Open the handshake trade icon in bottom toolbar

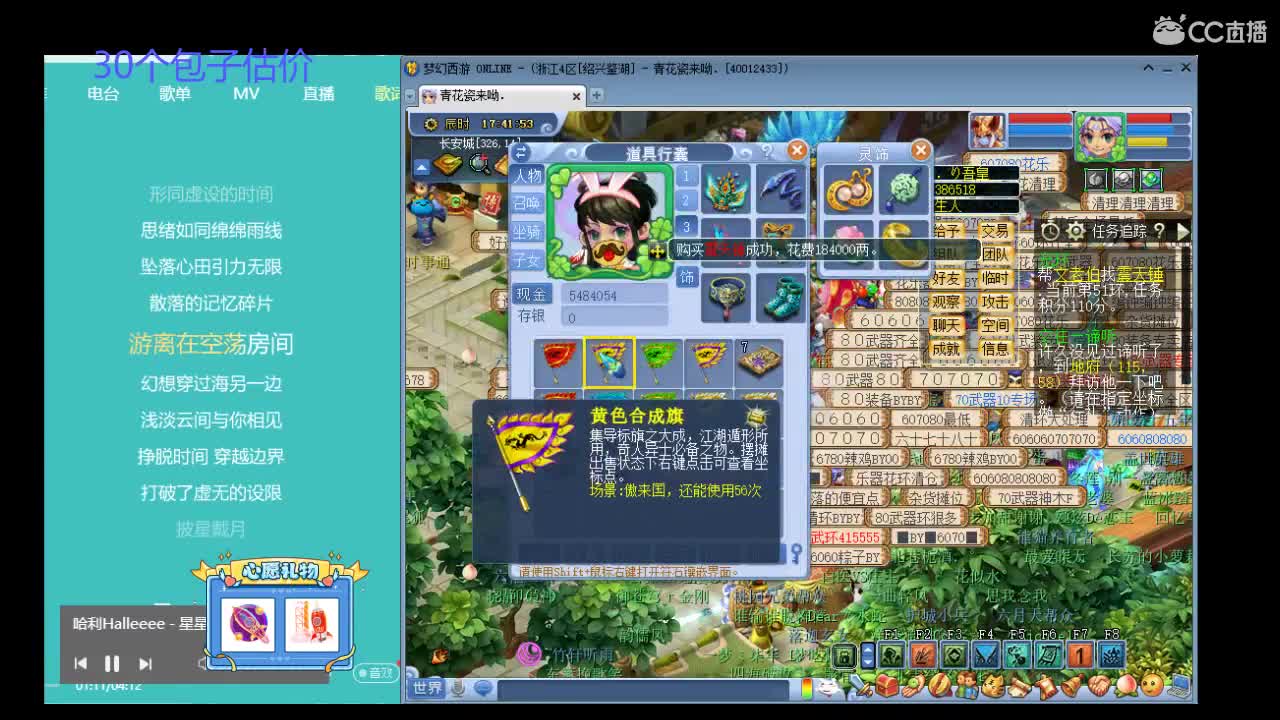[1099, 686]
